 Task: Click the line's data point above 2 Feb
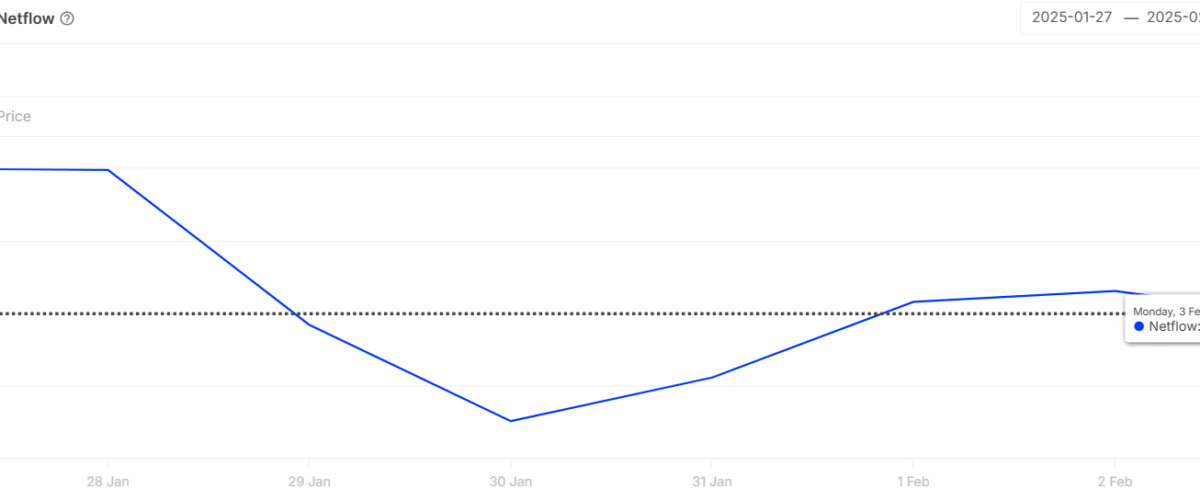pos(1114,291)
